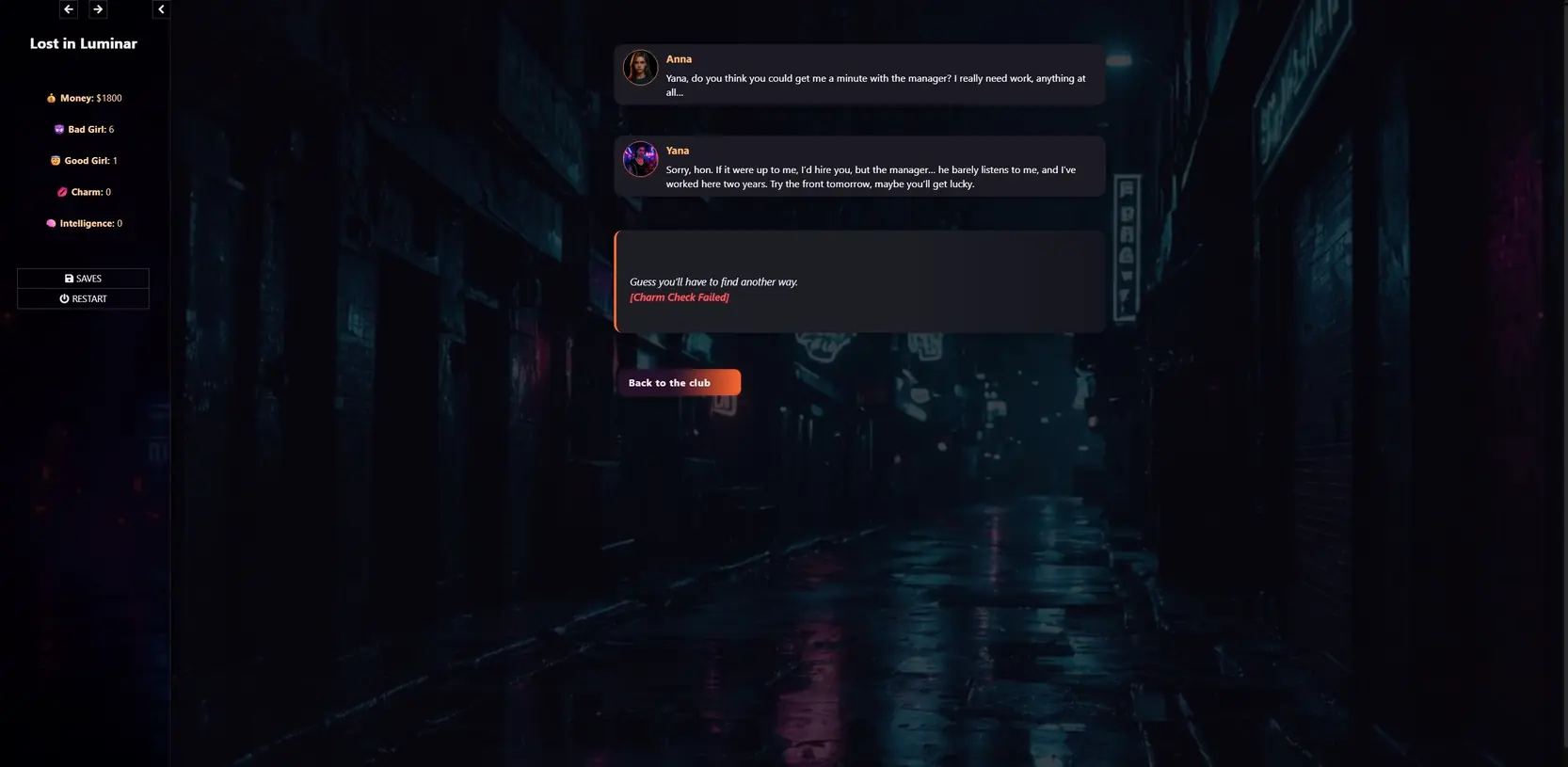Select Yana's name label
This screenshot has height=767, width=1568.
tap(678, 151)
